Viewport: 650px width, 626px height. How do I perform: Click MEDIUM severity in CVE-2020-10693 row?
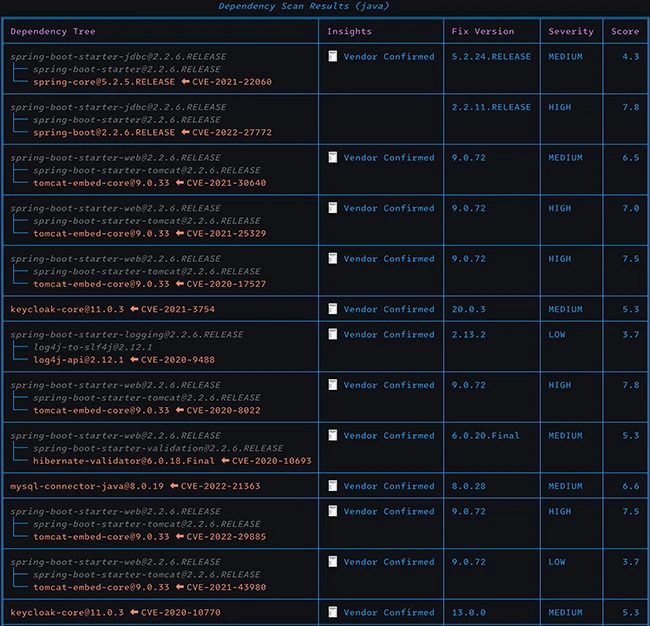565,436
